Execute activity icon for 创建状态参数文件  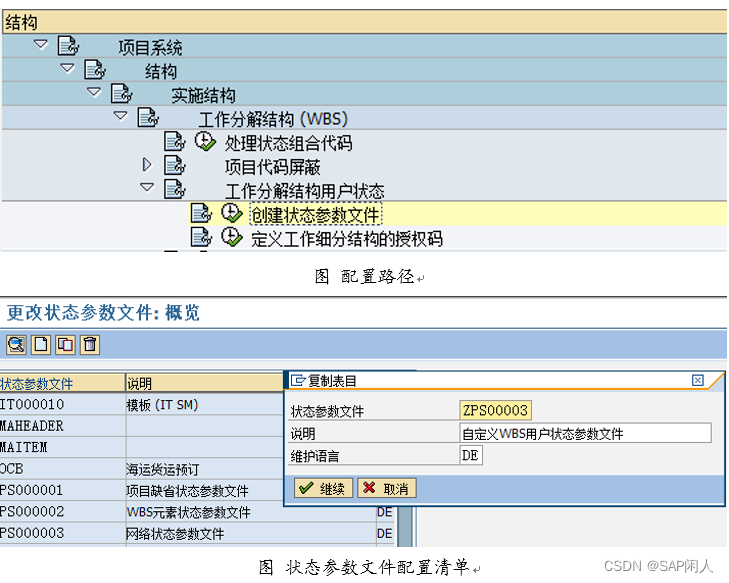click(232, 213)
